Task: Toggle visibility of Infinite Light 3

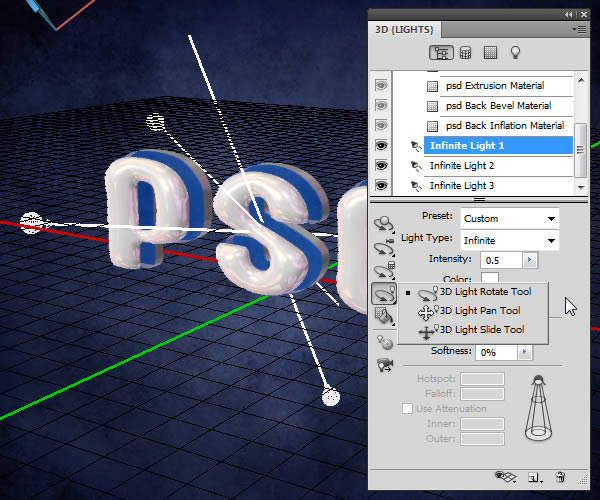Action: [383, 186]
